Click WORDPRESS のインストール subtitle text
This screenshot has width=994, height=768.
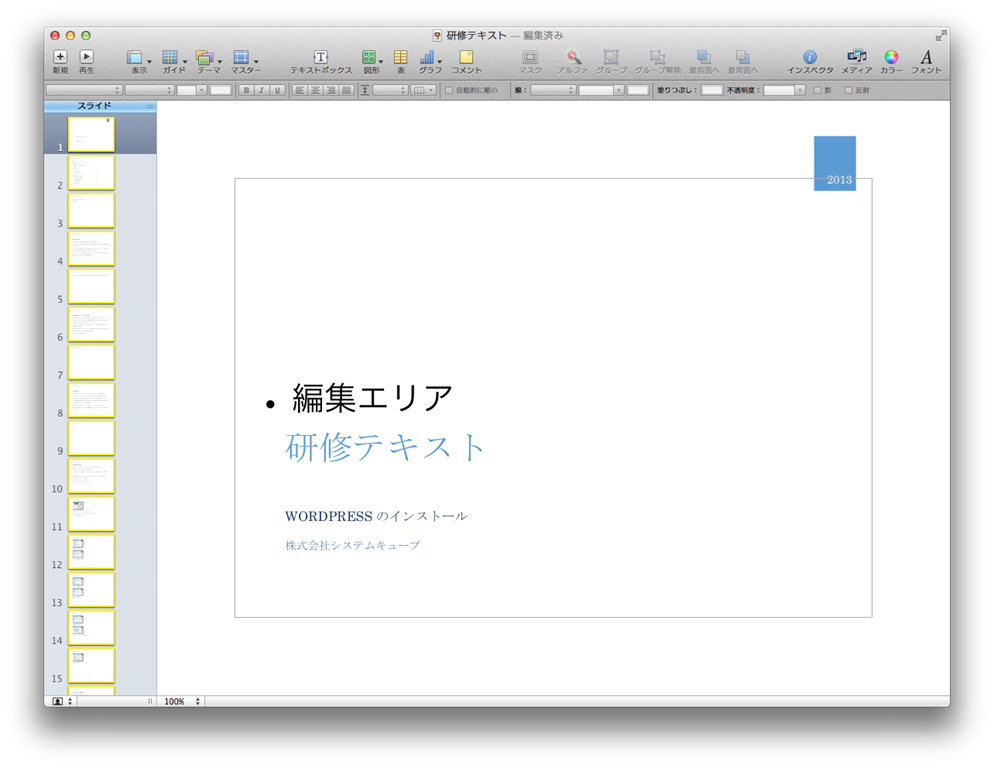376,516
